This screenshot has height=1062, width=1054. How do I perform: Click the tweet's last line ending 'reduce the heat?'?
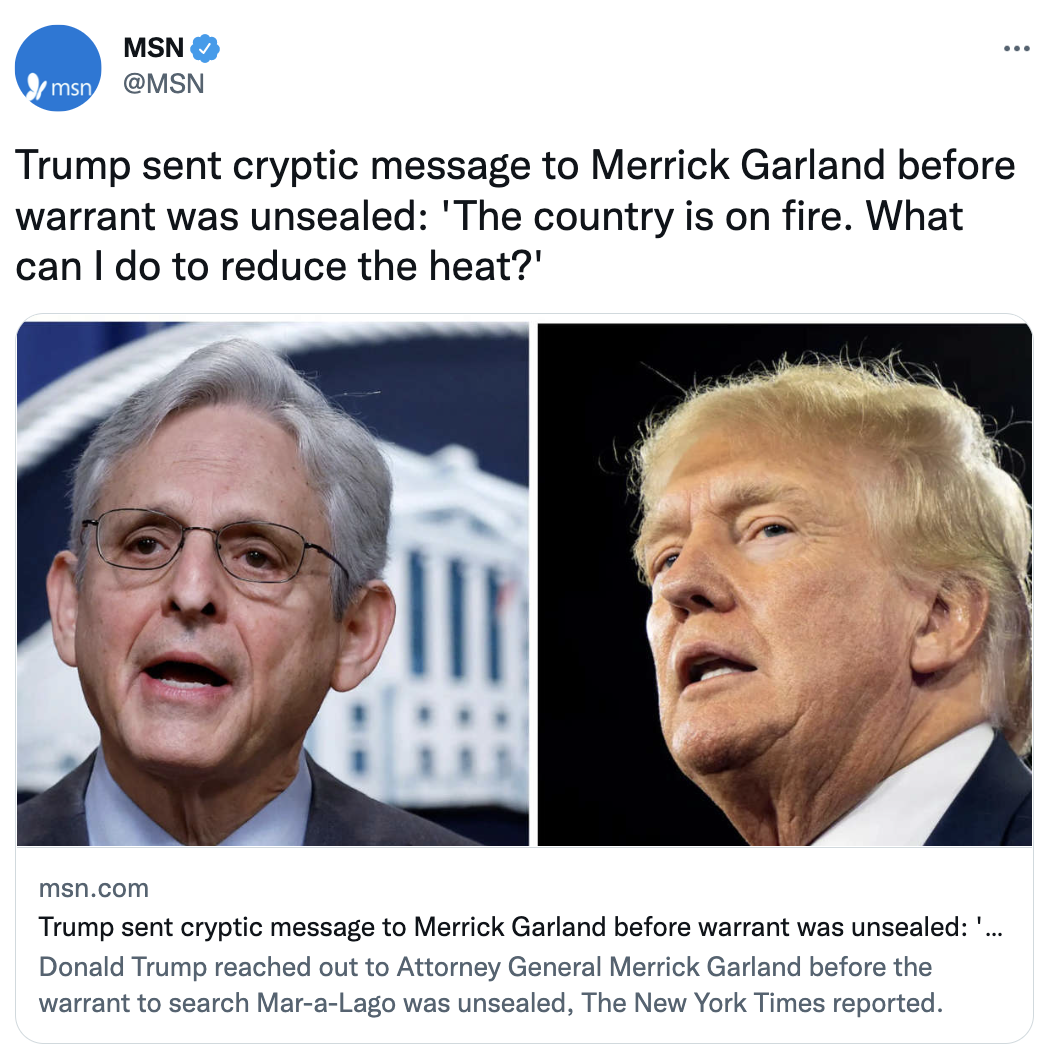point(278,266)
